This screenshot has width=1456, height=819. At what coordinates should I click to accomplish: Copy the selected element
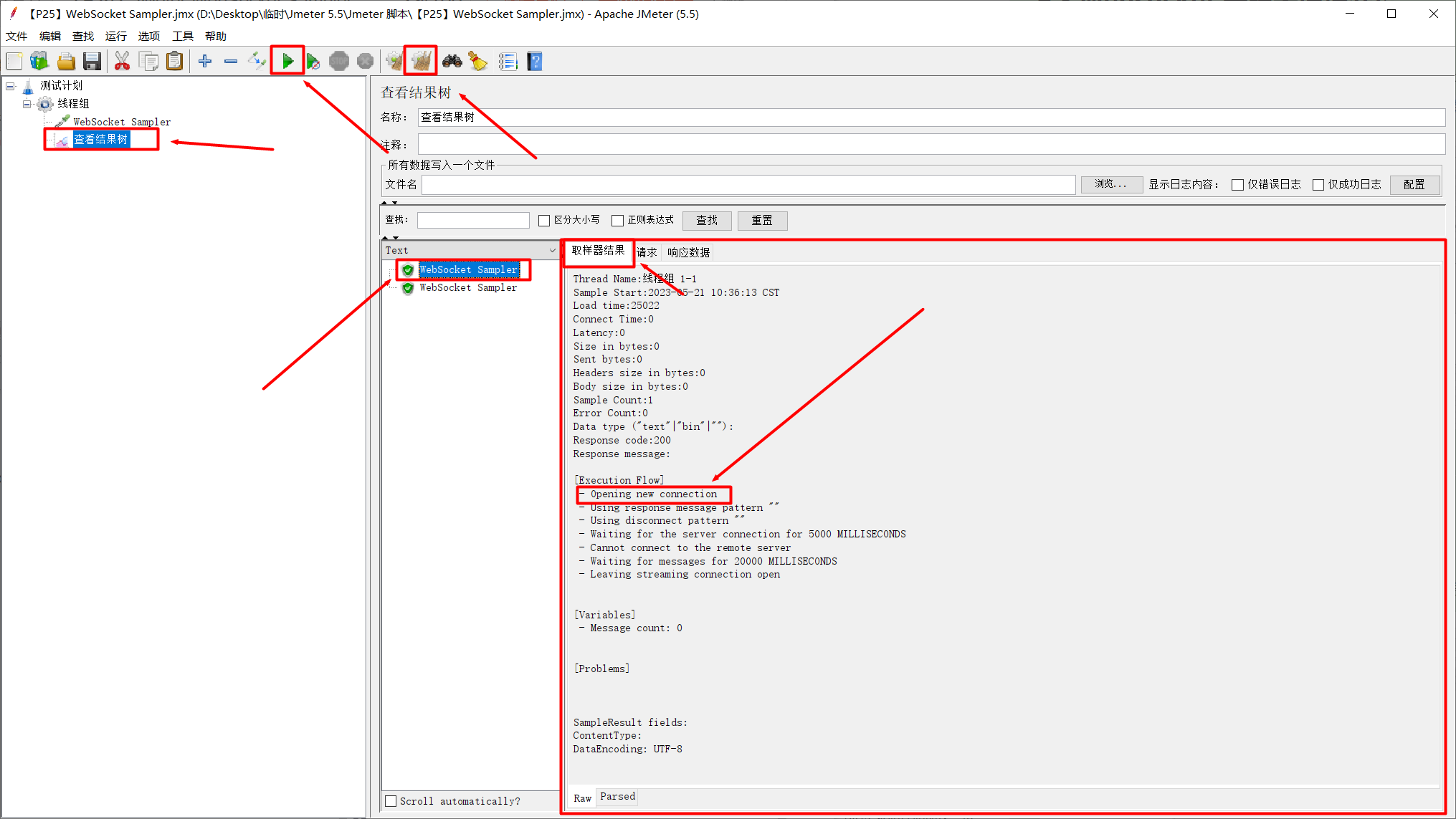coord(149,62)
